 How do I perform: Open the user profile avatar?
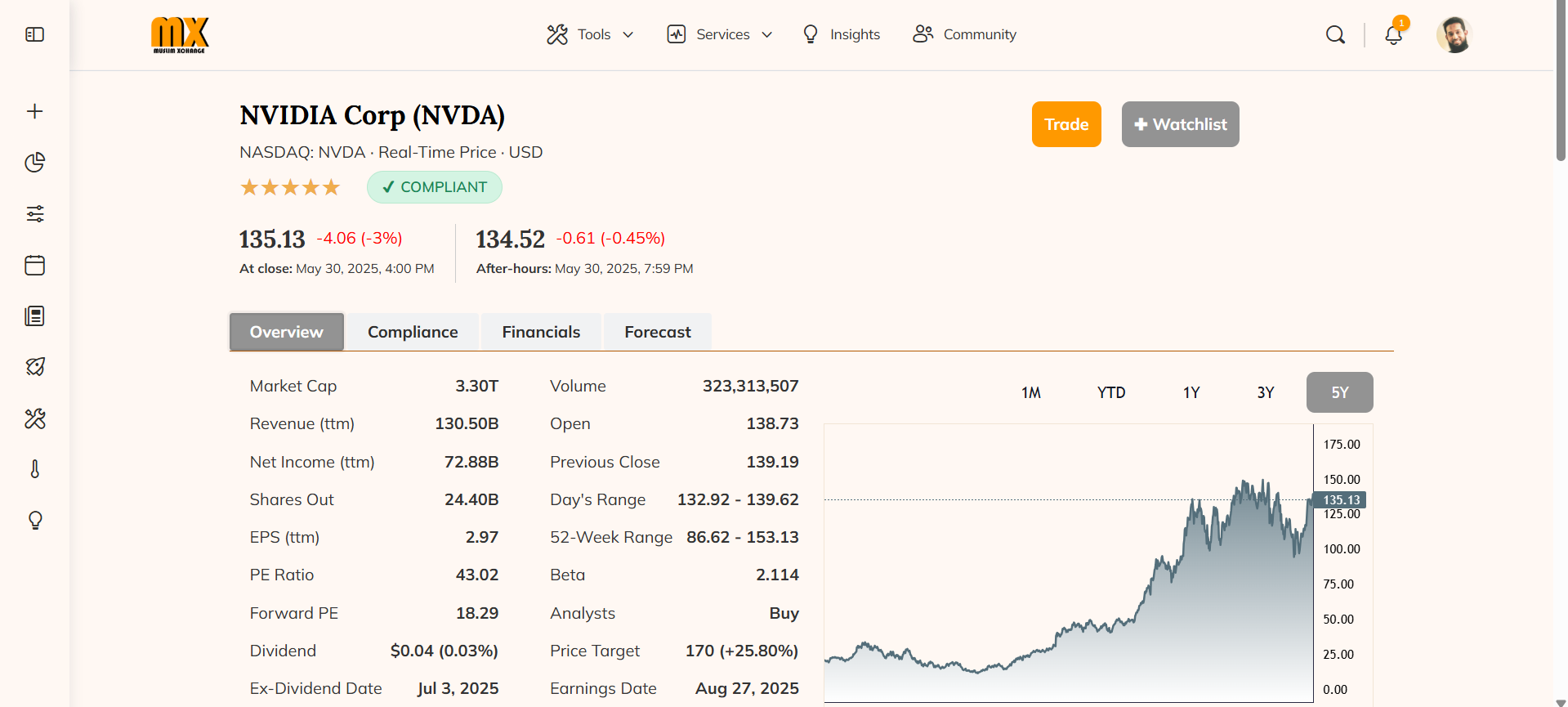pos(1454,34)
